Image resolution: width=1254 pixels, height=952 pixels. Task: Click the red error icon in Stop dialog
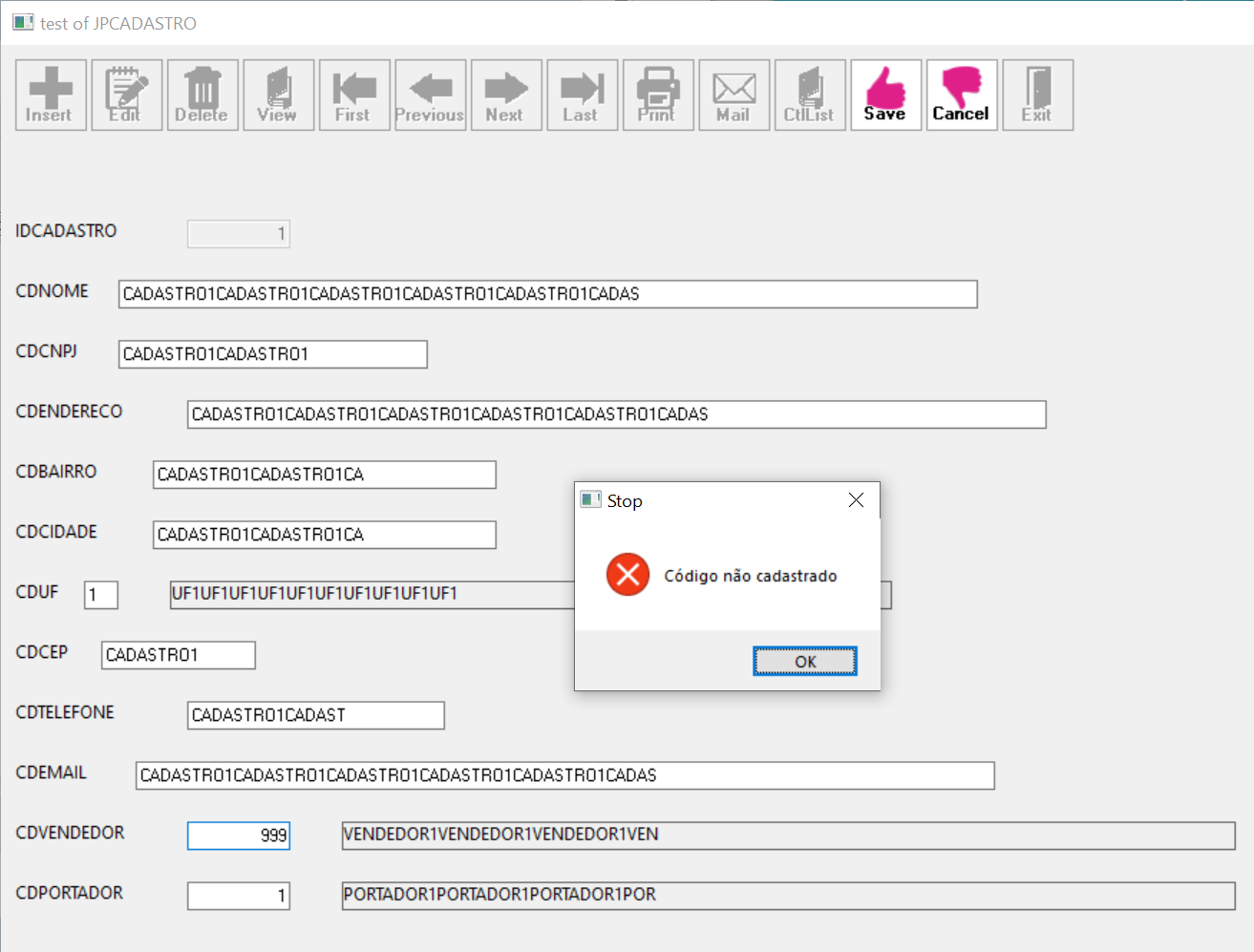coord(627,574)
